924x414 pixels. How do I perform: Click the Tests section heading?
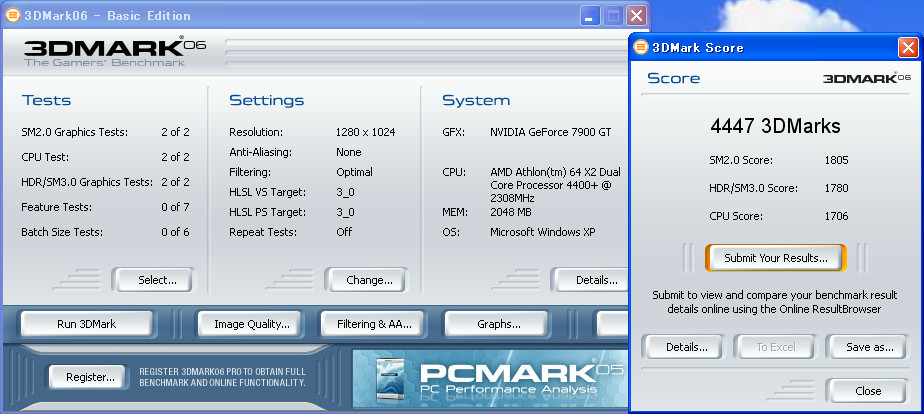pyautogui.click(x=47, y=100)
